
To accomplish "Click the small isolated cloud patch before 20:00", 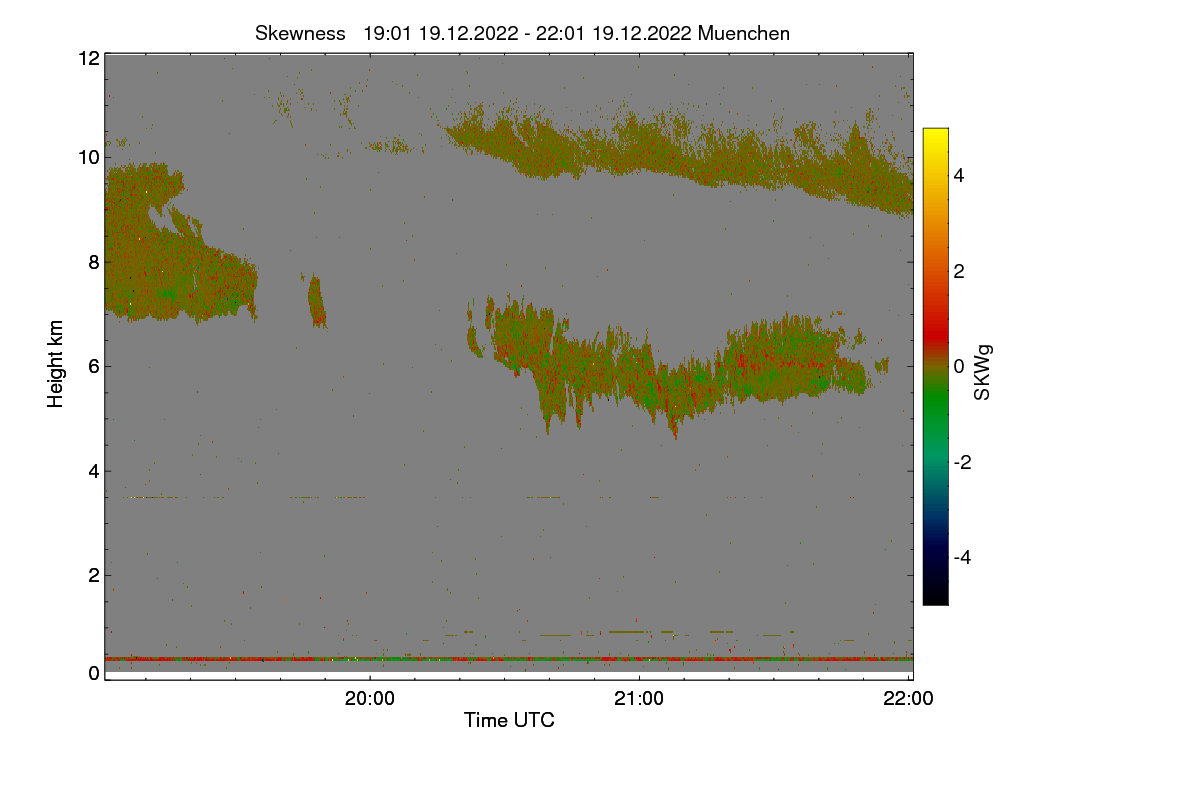I will (317, 302).
